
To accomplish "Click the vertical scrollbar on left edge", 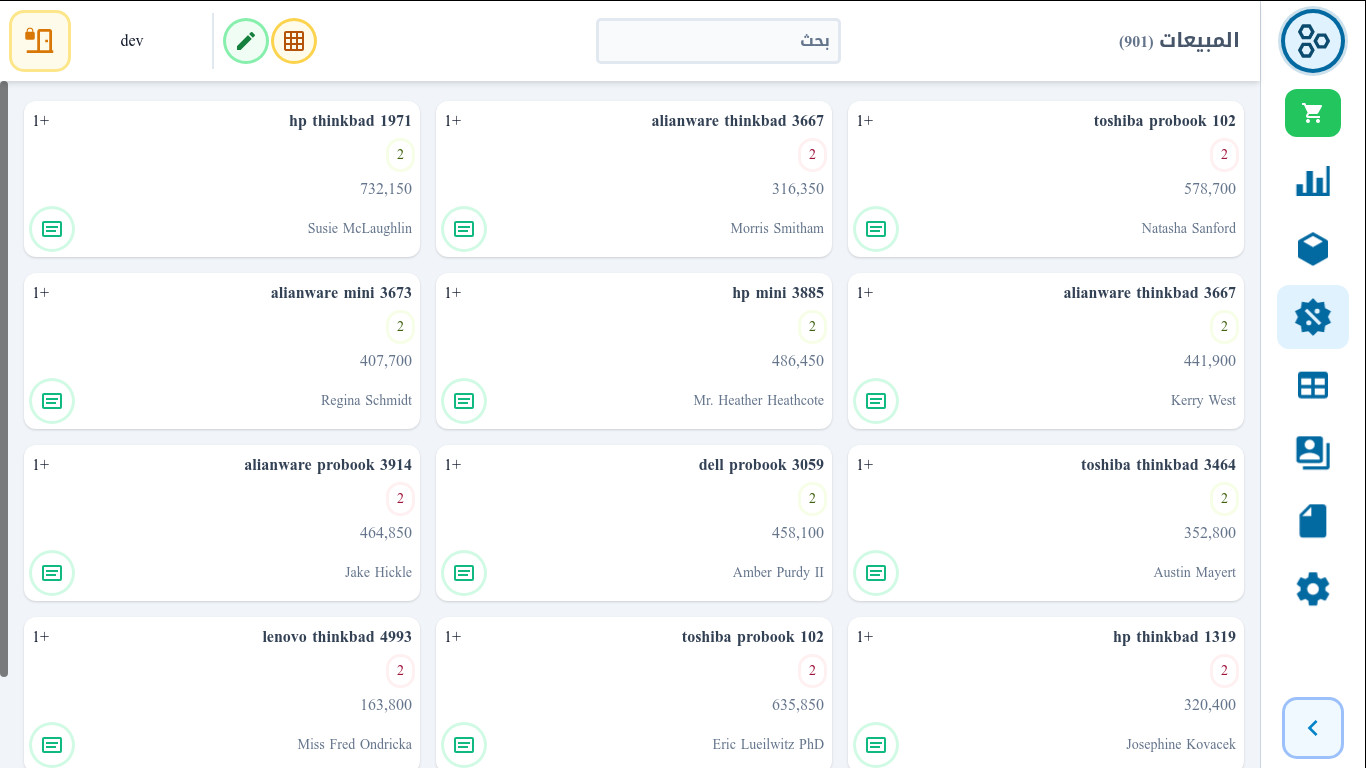I will coord(4,378).
